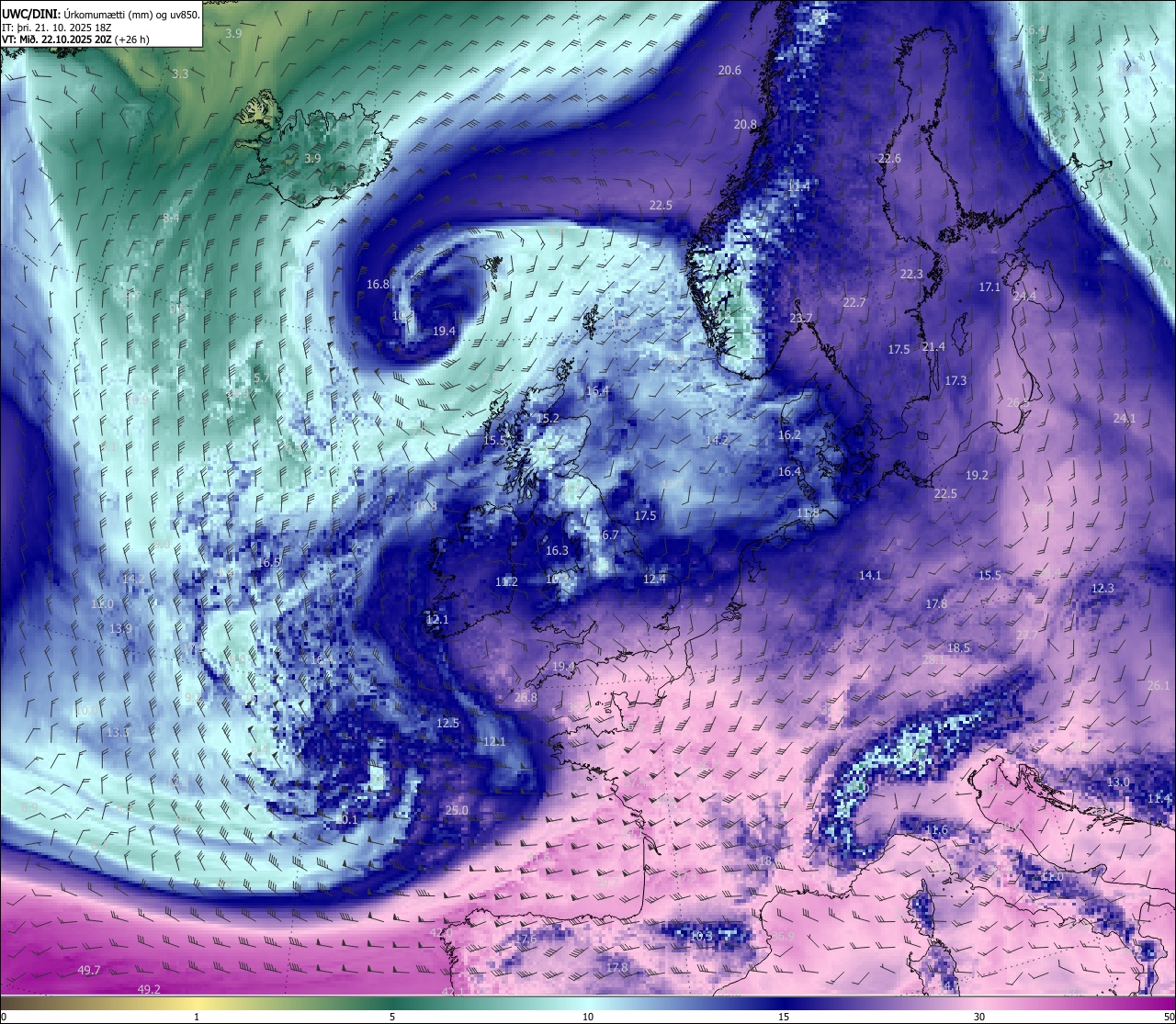The image size is (1176, 1024).
Task: Click the 12.5 value label
Action: pos(447,724)
